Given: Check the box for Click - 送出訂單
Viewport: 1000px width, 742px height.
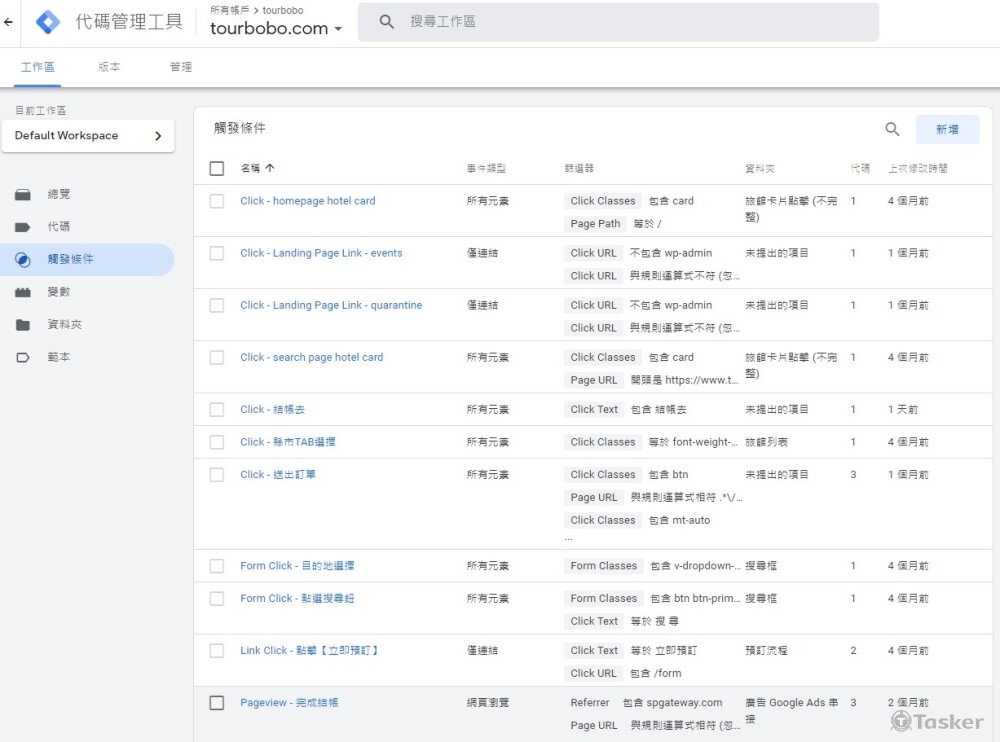Looking at the screenshot, I should (x=217, y=475).
